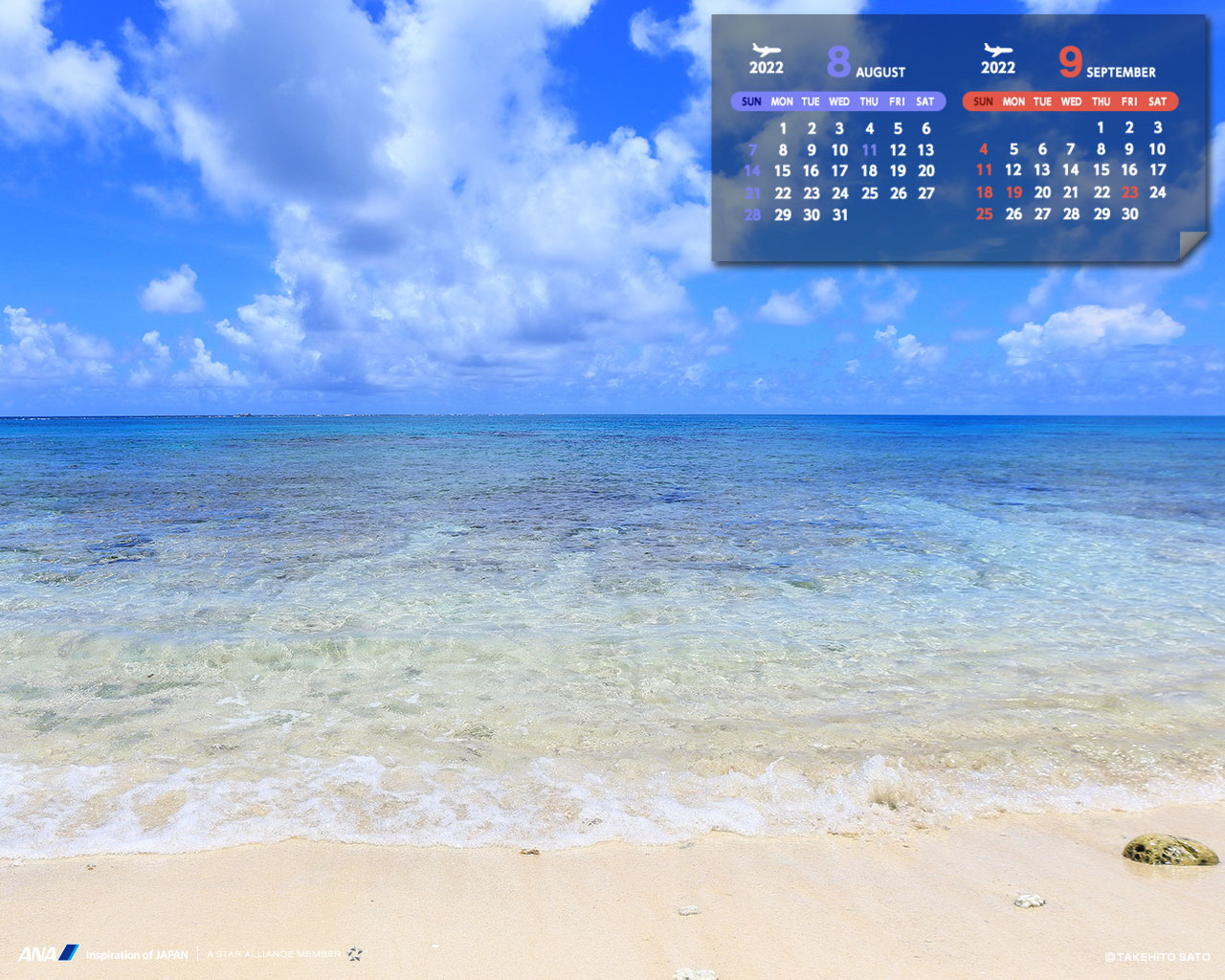Click the large purple 8 numeral
This screenshot has width=1225, height=980.
point(838,62)
